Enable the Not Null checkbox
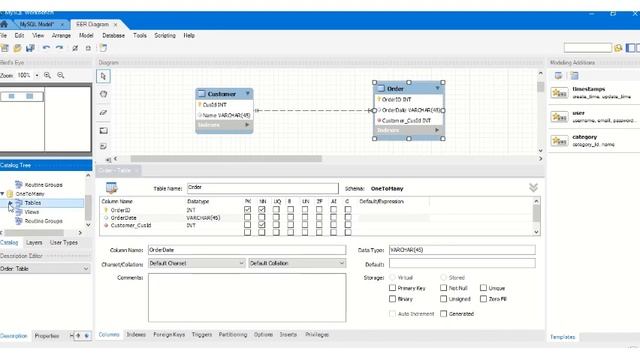 443,288
